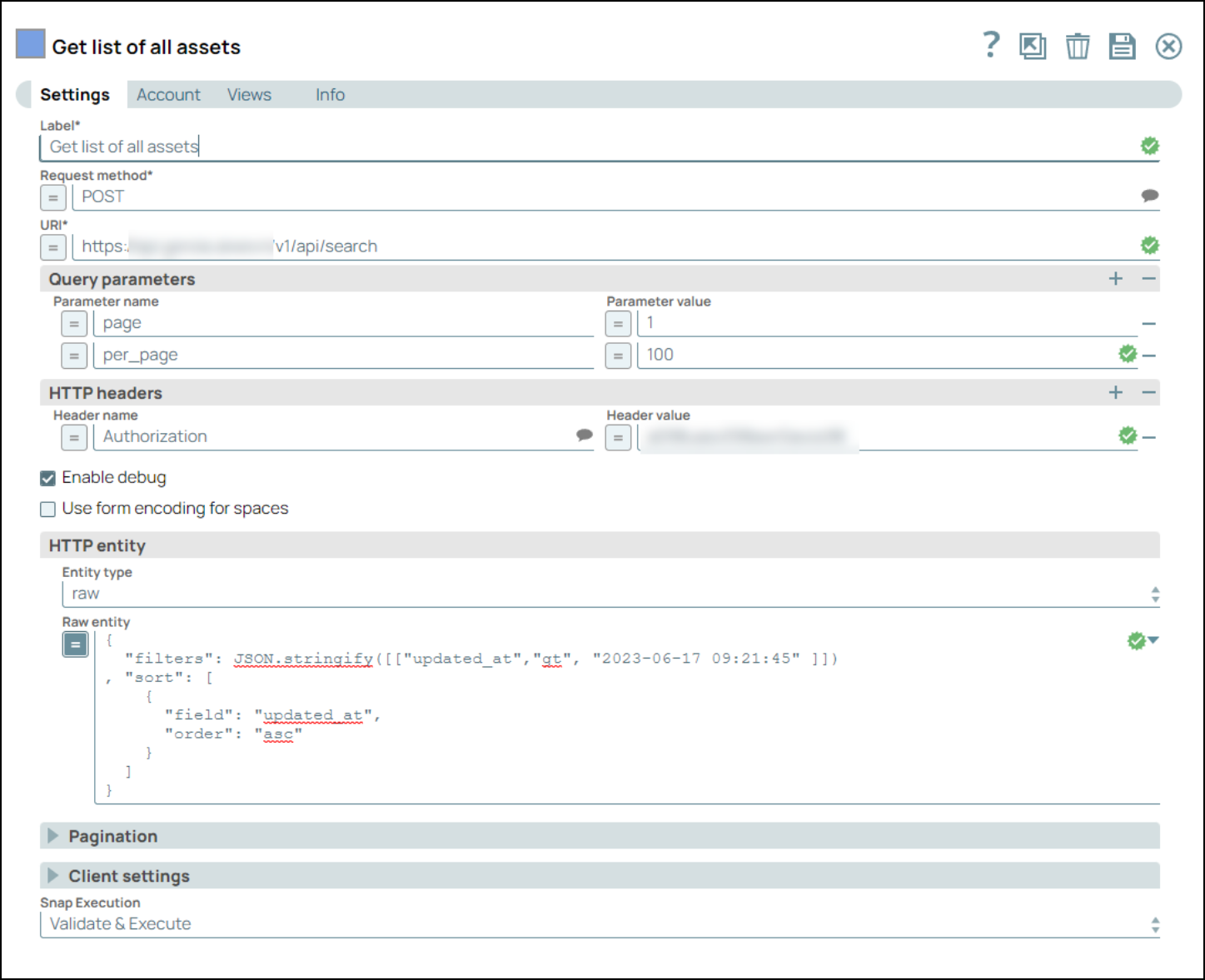Open the help question mark icon
This screenshot has width=1205, height=980.
coord(990,45)
